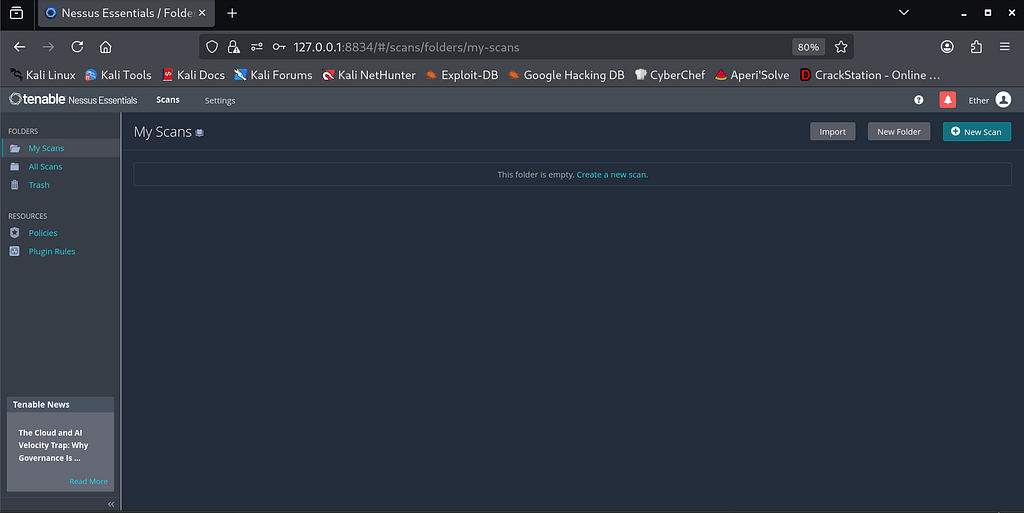Open the Firefox View icon left of tabs

(16, 13)
